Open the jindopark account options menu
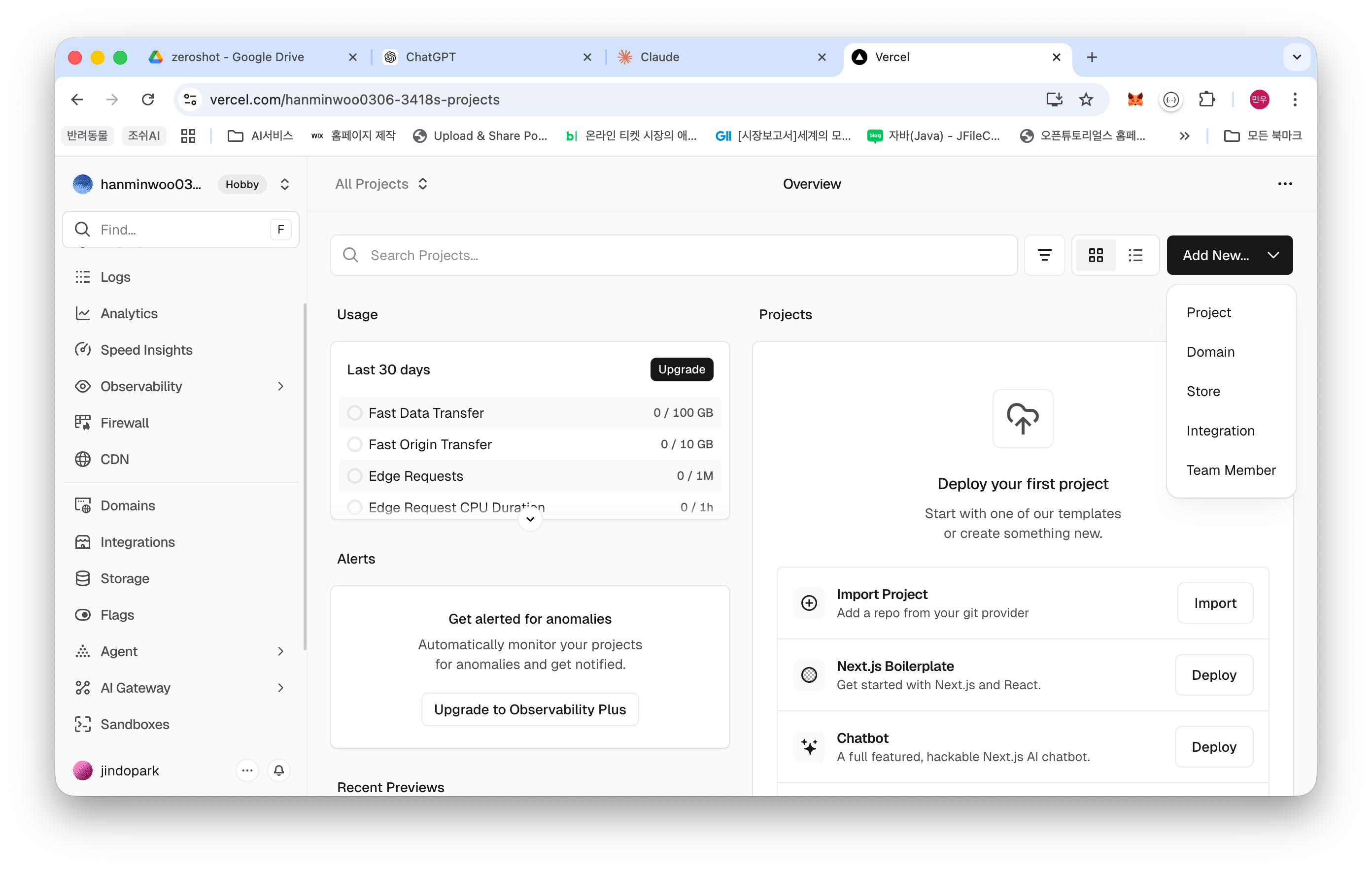The width and height of the screenshot is (1372, 869). click(x=247, y=770)
